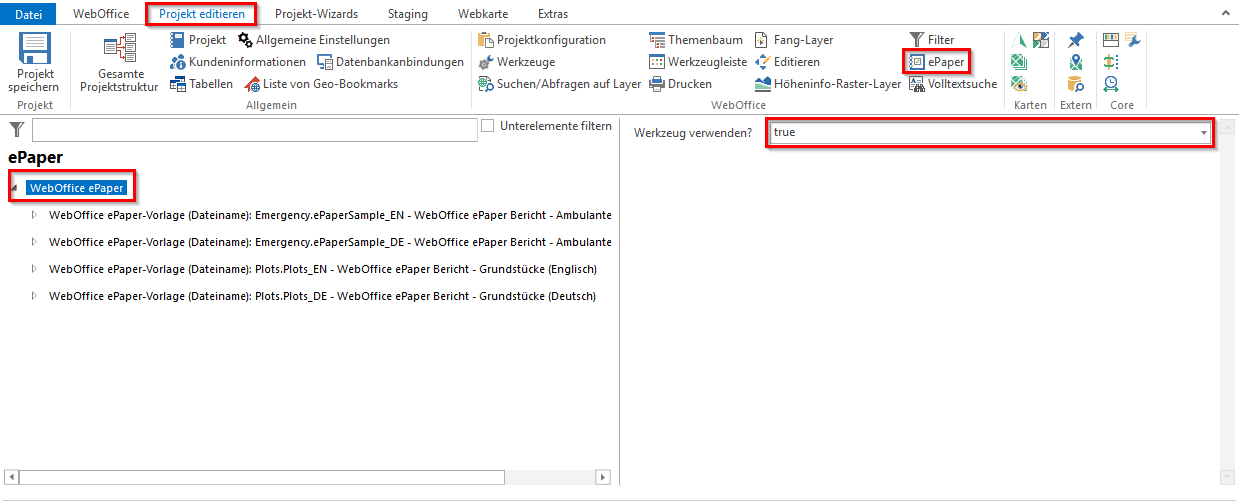Viewport: 1239px width, 502px height.
Task: Open the Themenbaum item
Action: pos(696,40)
